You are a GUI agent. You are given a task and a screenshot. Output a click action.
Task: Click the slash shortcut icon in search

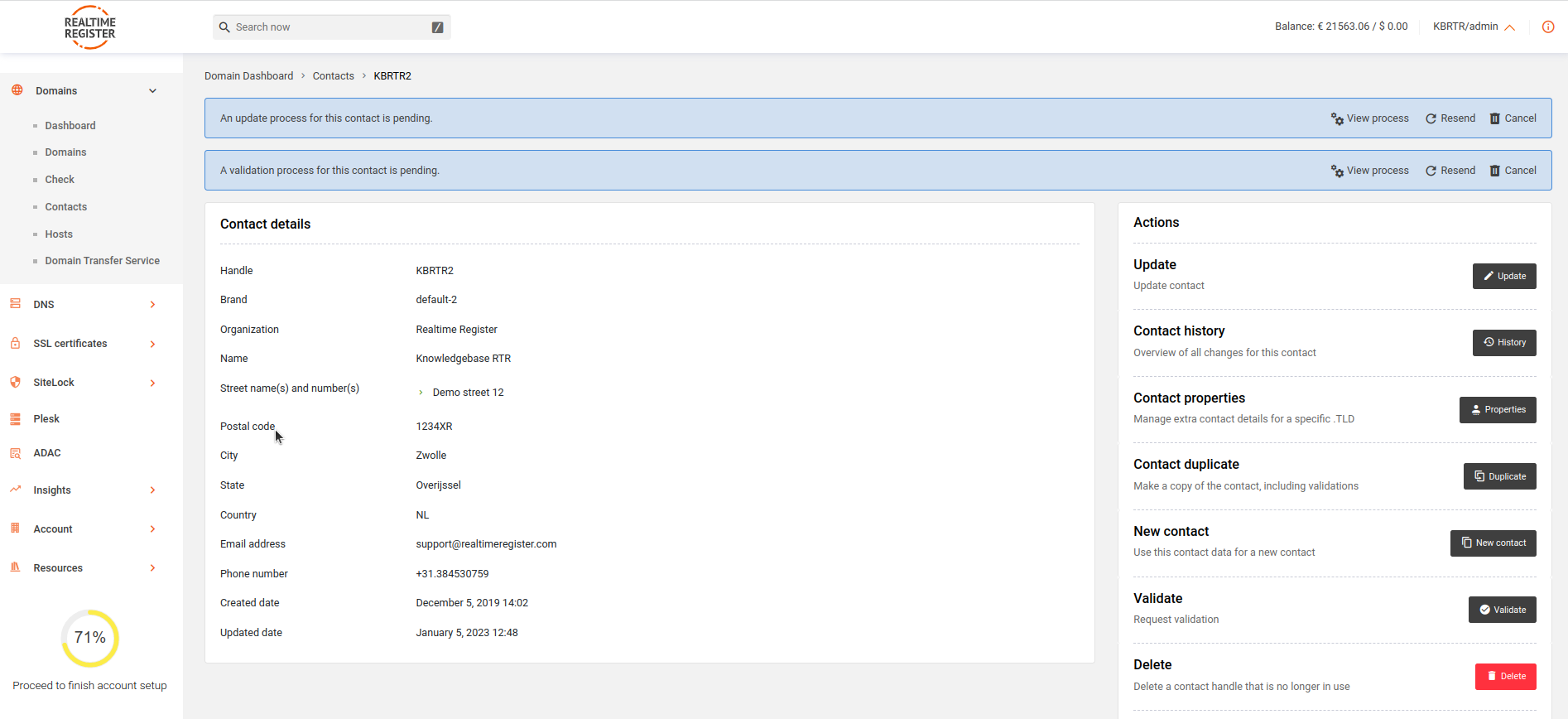click(x=437, y=27)
